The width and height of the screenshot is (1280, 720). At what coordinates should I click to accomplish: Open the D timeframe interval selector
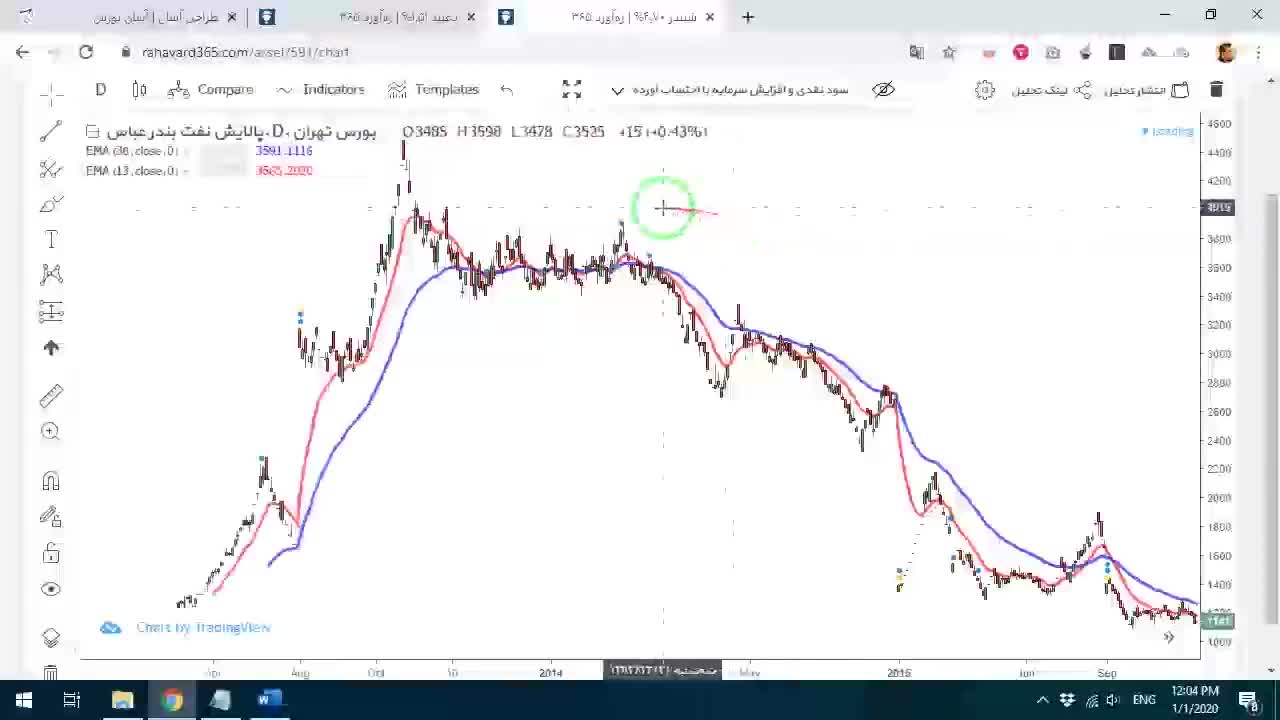pyautogui.click(x=100, y=90)
